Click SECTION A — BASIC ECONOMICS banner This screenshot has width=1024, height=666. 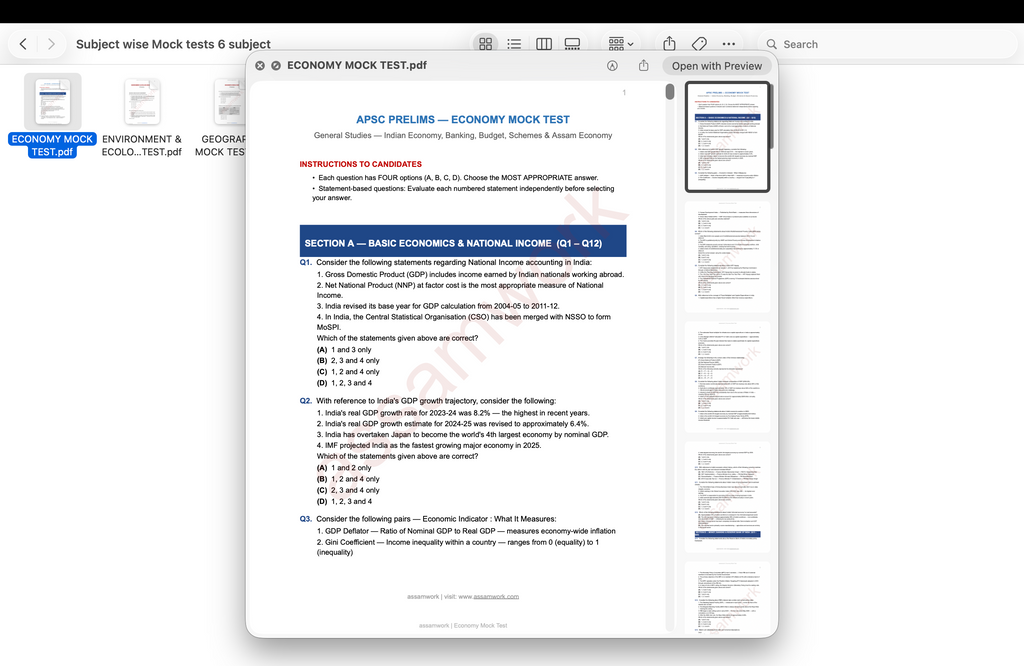point(462,241)
